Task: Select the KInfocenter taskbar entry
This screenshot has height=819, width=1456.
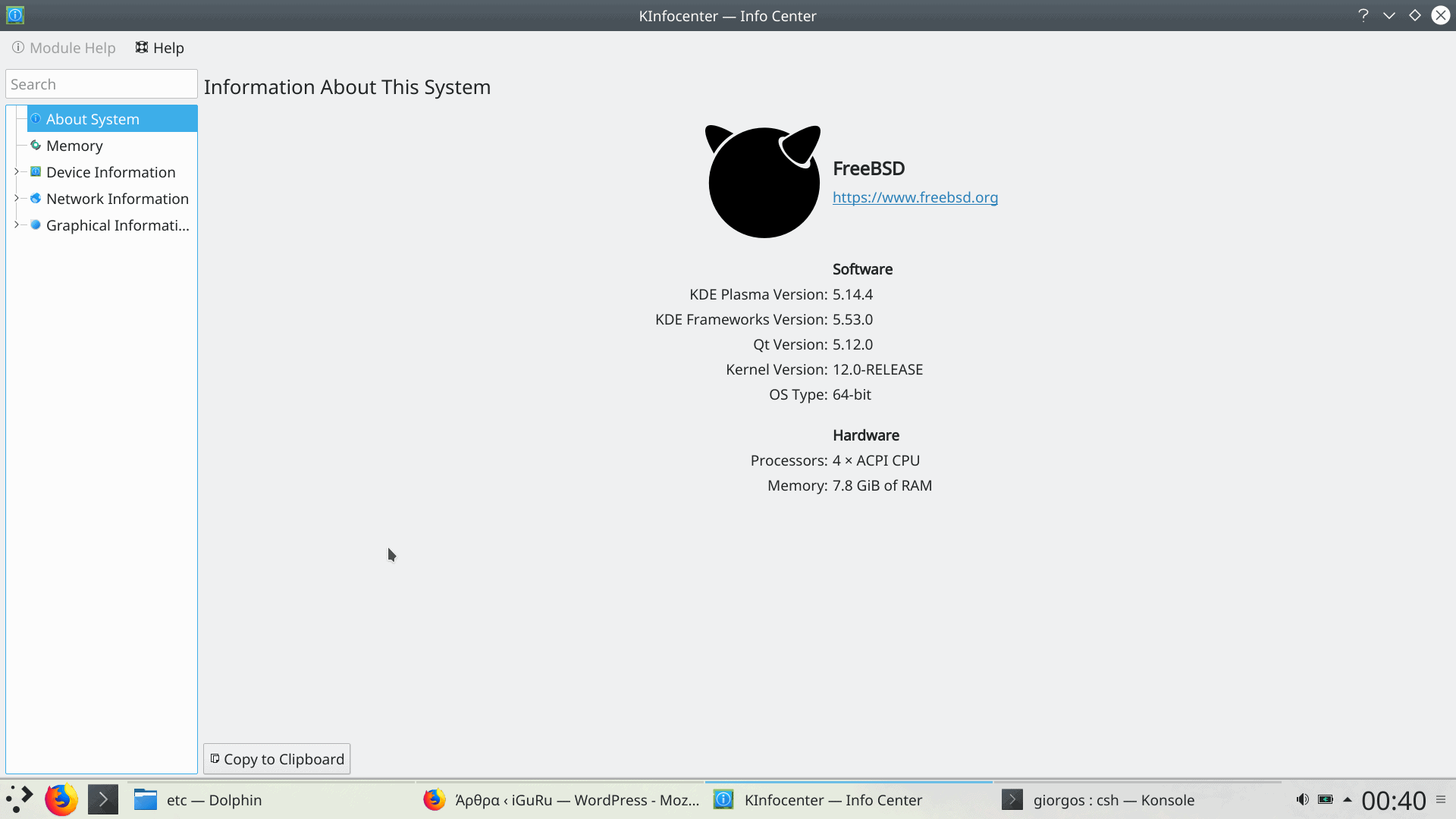Action: pos(849,800)
